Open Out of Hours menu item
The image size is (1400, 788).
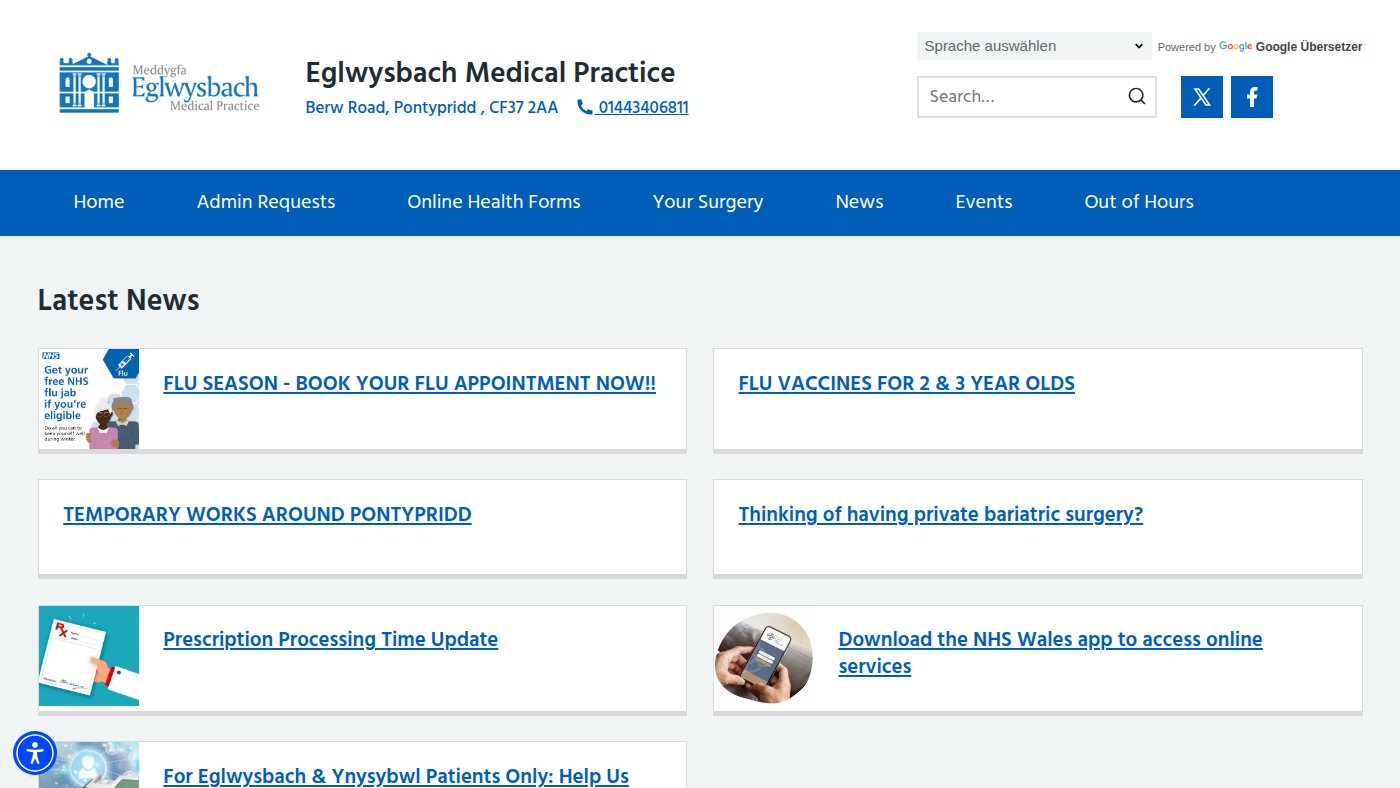tap(1139, 202)
